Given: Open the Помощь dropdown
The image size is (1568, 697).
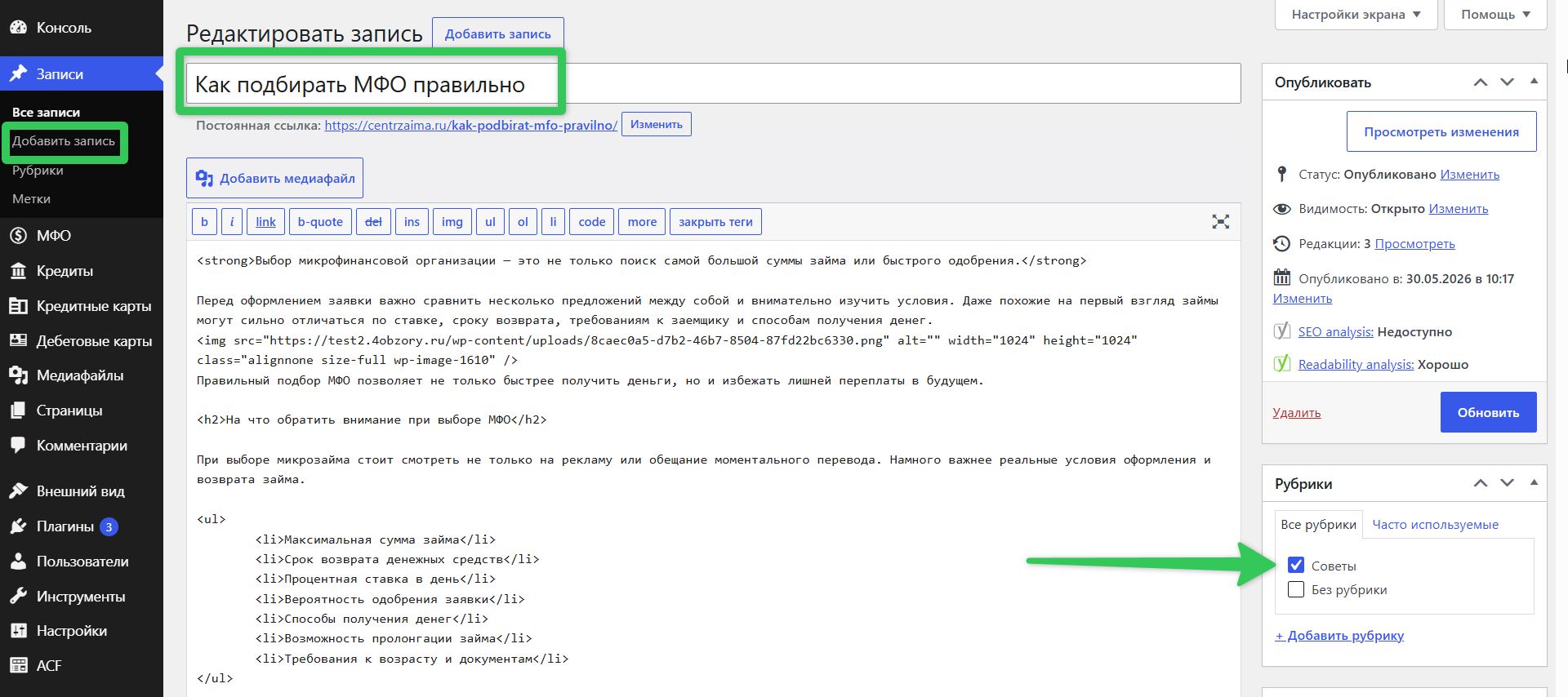Looking at the screenshot, I should pos(1495,15).
